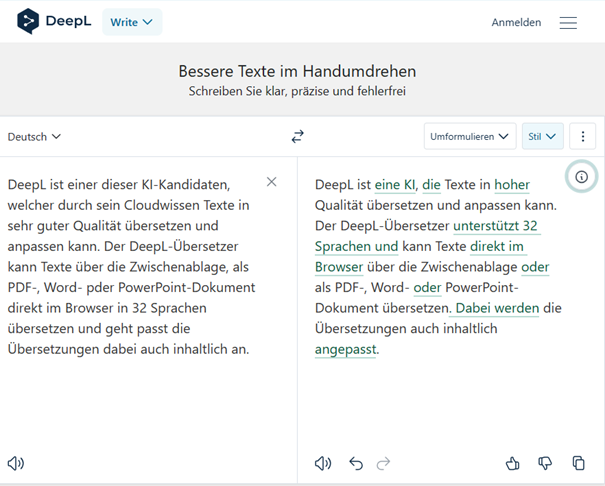Expand the Write product dropdown
The width and height of the screenshot is (605, 486).
[132, 22]
